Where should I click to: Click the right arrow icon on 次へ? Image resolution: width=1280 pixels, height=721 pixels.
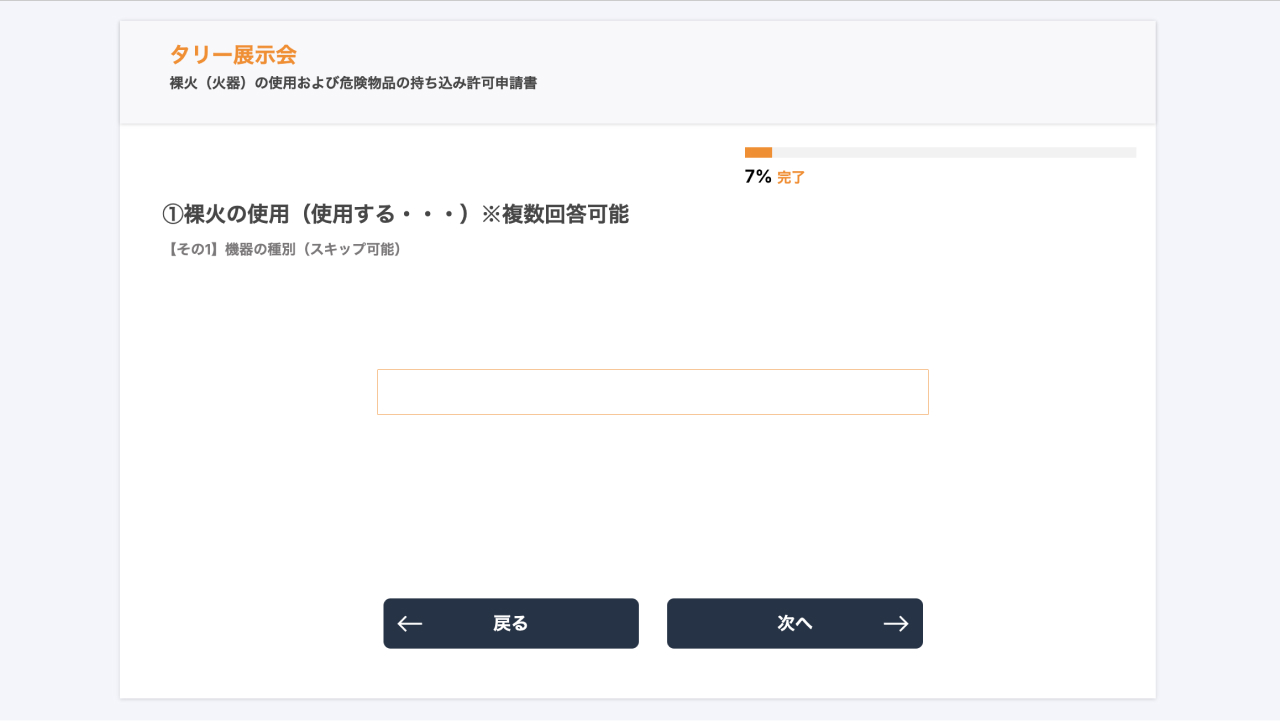click(896, 624)
